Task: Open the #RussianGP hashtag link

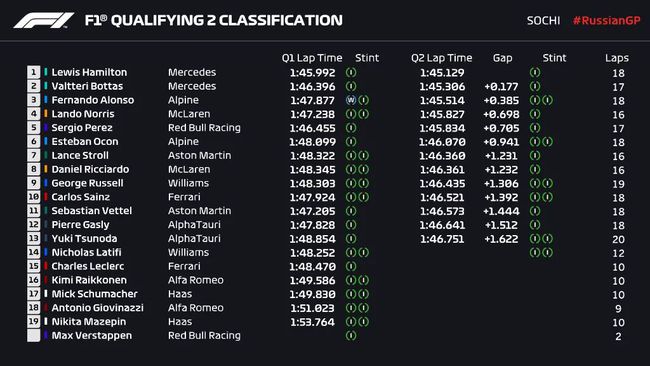Action: pyautogui.click(x=606, y=20)
